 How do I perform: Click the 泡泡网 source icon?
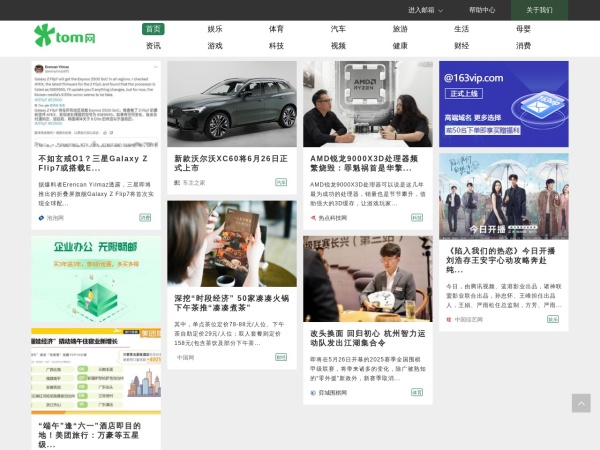tap(41, 218)
